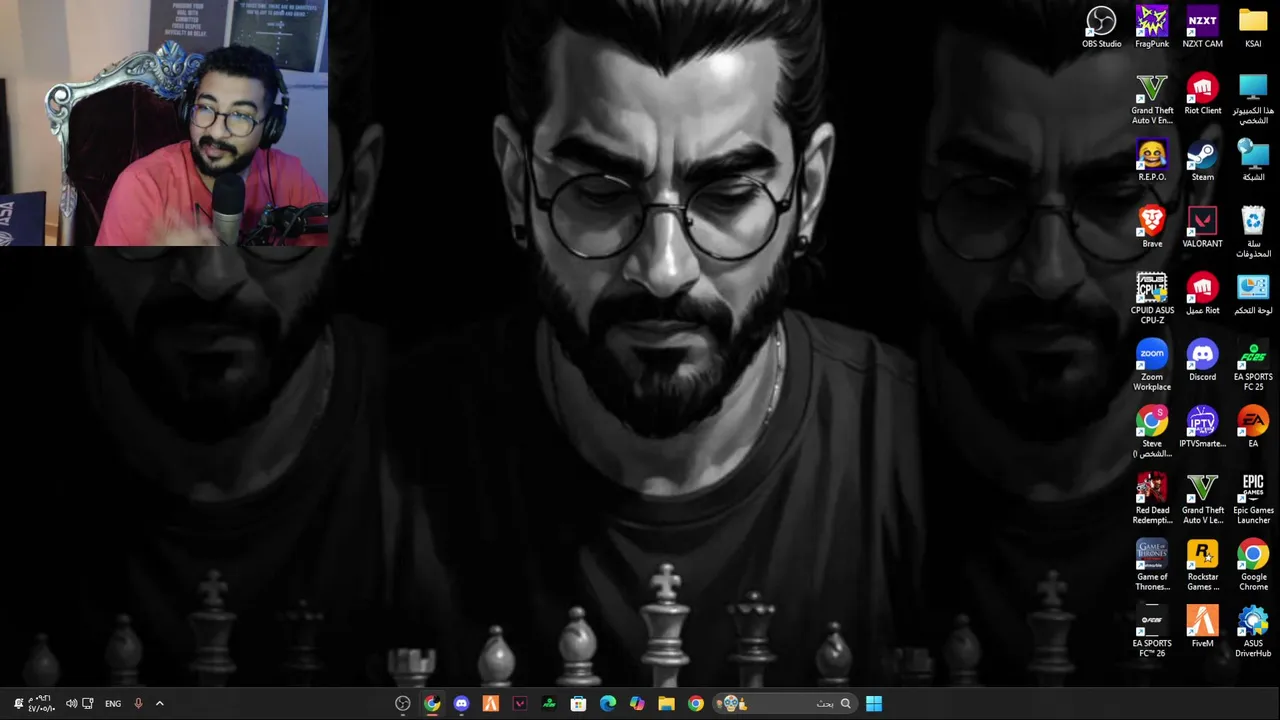Viewport: 1280px width, 720px height.
Task: Launch R.E.P.O. game shortcut
Action: point(1152,160)
